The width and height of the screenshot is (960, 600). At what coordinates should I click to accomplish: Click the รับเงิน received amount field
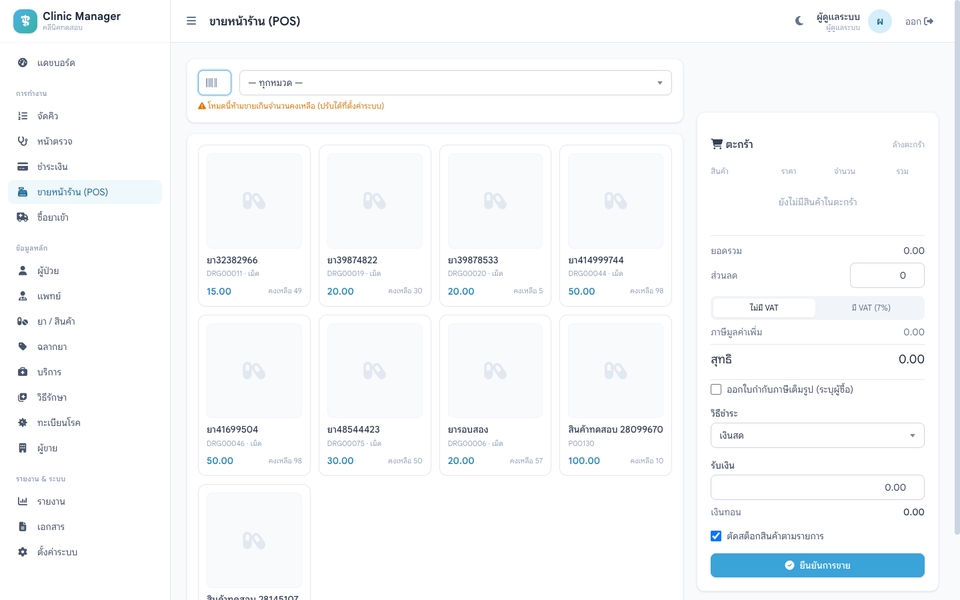pyautogui.click(x=817, y=487)
